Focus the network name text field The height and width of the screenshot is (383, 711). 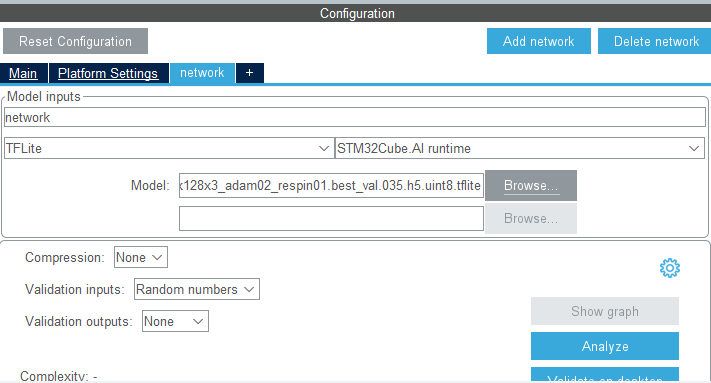pyautogui.click(x=355, y=117)
